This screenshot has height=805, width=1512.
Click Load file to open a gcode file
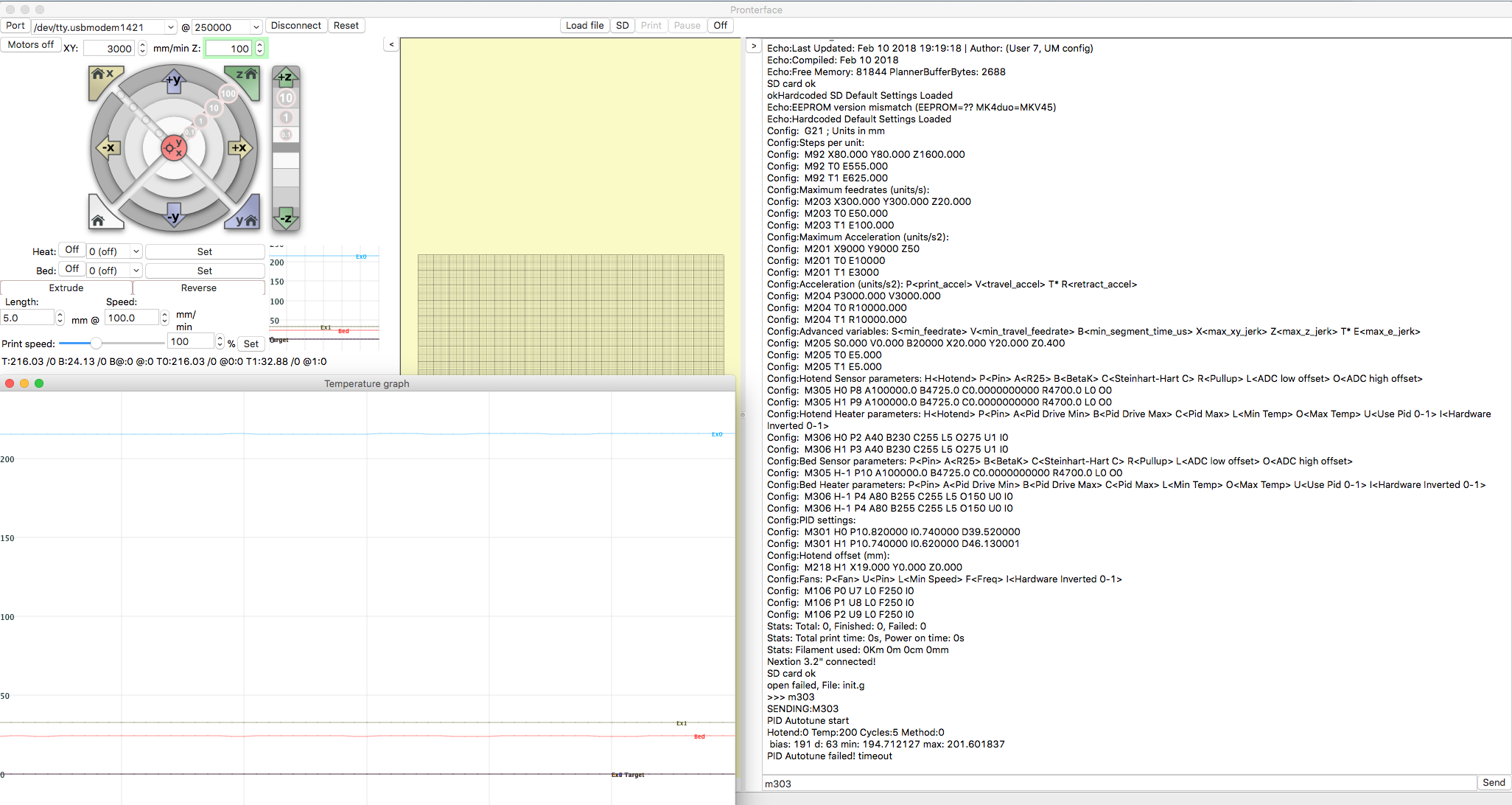click(584, 25)
